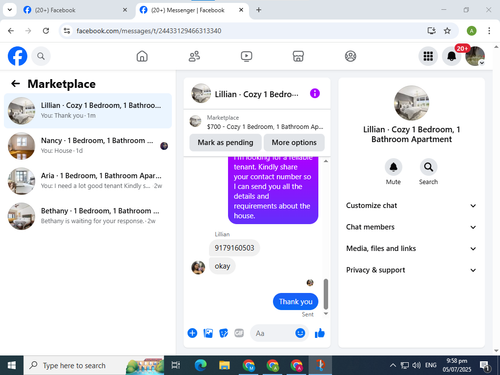Go back in browser history
500x375 pixels.
click(x=11, y=31)
